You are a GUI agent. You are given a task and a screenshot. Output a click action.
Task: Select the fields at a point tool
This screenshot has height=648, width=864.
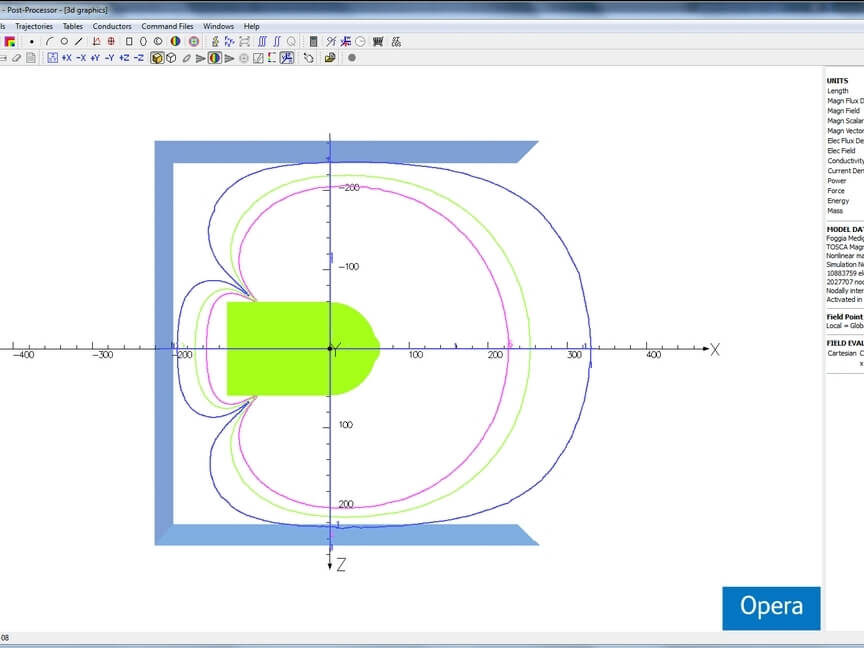(x=32, y=42)
